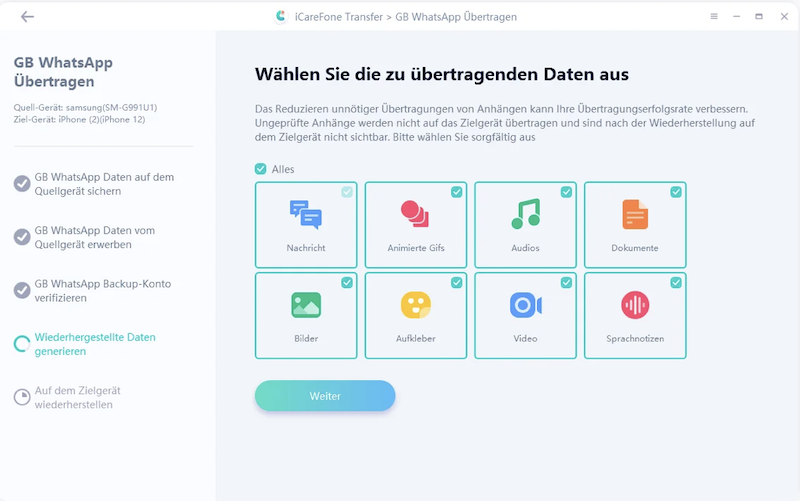Uncheck the Bilder checkbox
Image resolution: width=800 pixels, height=501 pixels.
tap(347, 283)
